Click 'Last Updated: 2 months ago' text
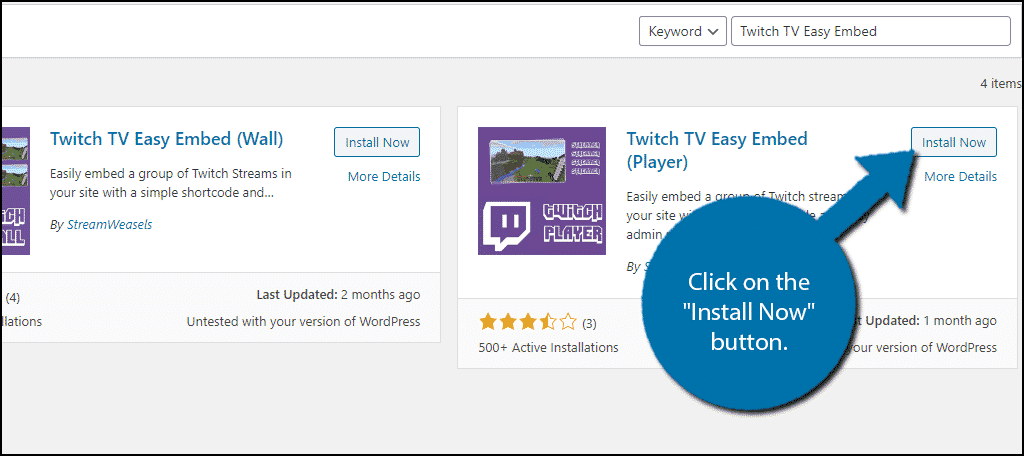Screen dimensions: 1024x456 [338, 295]
